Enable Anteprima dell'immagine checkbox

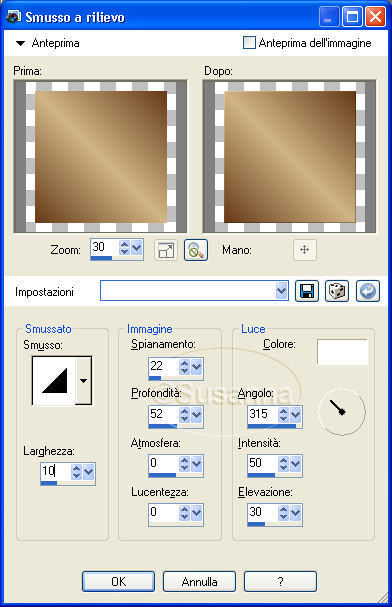(x=249, y=43)
